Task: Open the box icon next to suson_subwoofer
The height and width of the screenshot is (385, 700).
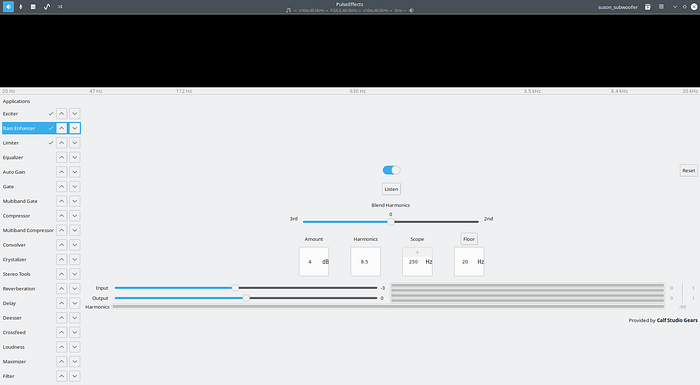Action: point(648,7)
